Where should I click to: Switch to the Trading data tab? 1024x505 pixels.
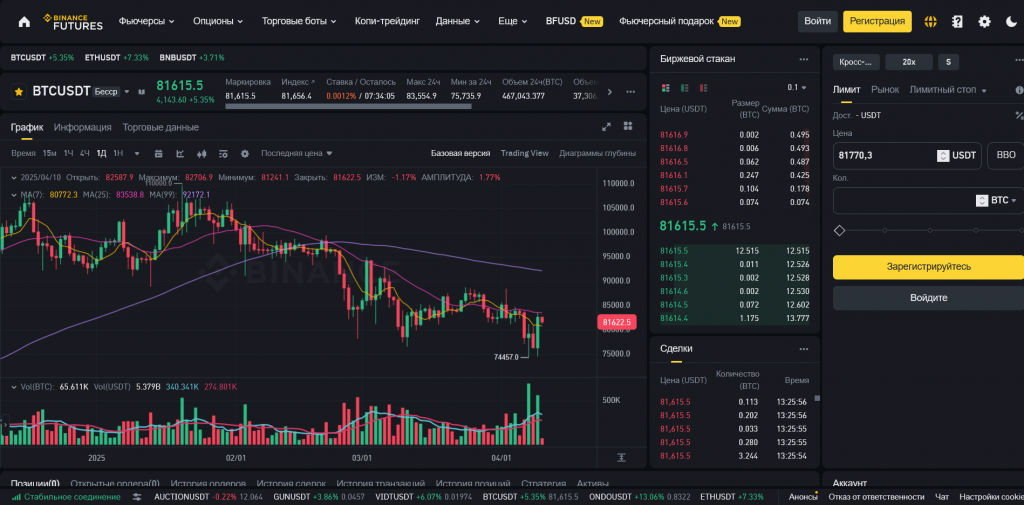pos(161,127)
